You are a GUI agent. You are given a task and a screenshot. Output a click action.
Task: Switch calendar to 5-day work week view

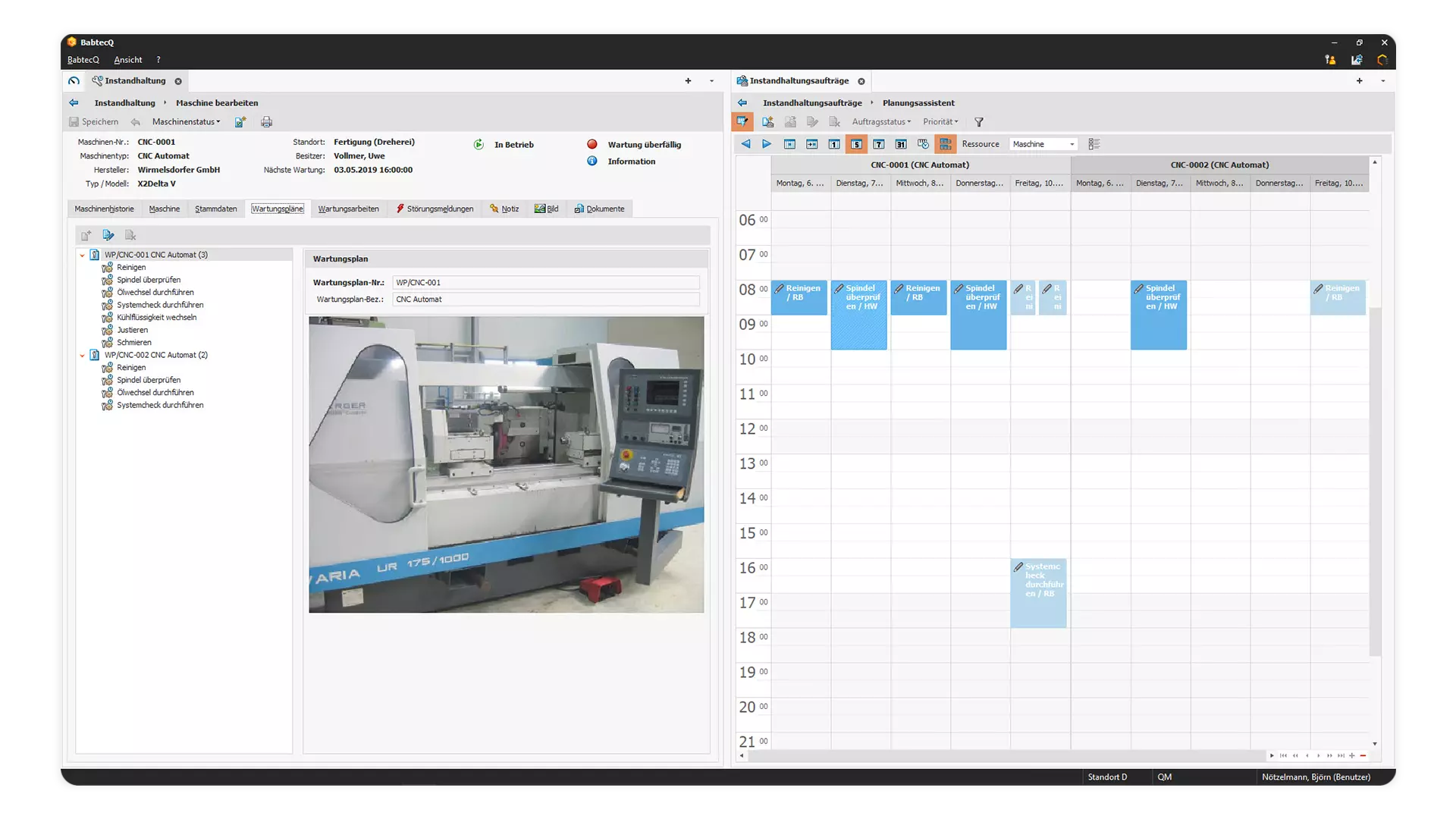pyautogui.click(x=856, y=143)
